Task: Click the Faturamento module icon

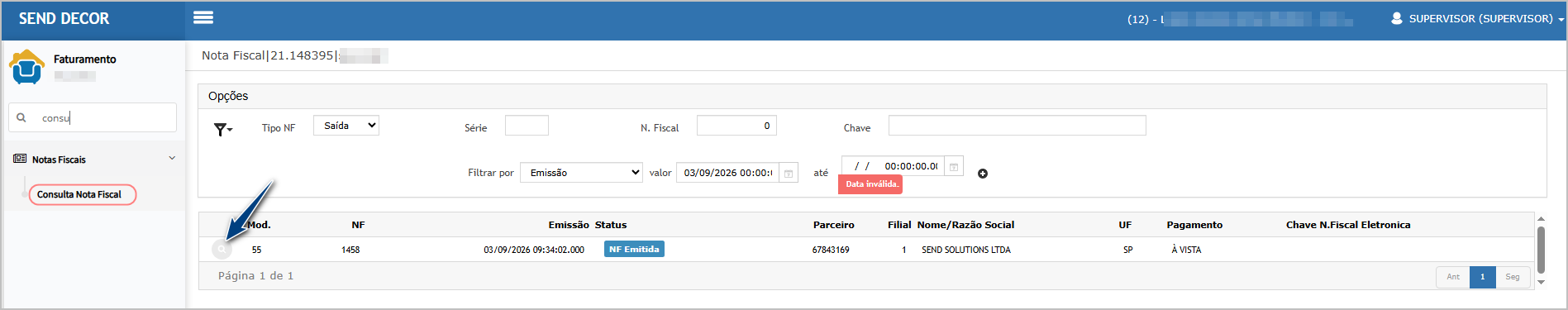Action: pos(26,67)
